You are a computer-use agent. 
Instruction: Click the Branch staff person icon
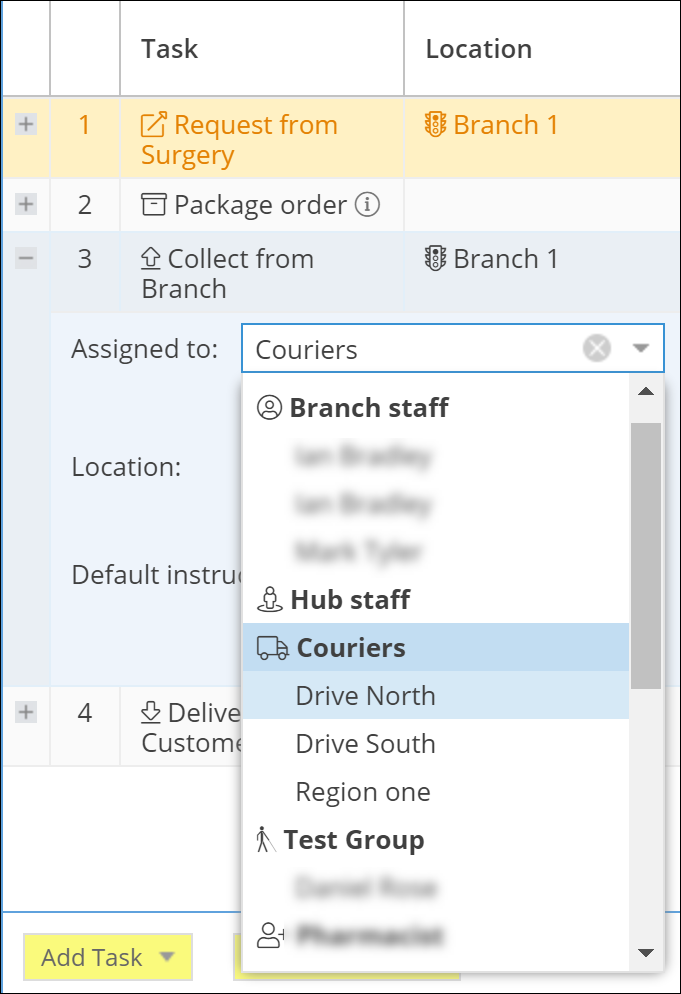point(269,408)
